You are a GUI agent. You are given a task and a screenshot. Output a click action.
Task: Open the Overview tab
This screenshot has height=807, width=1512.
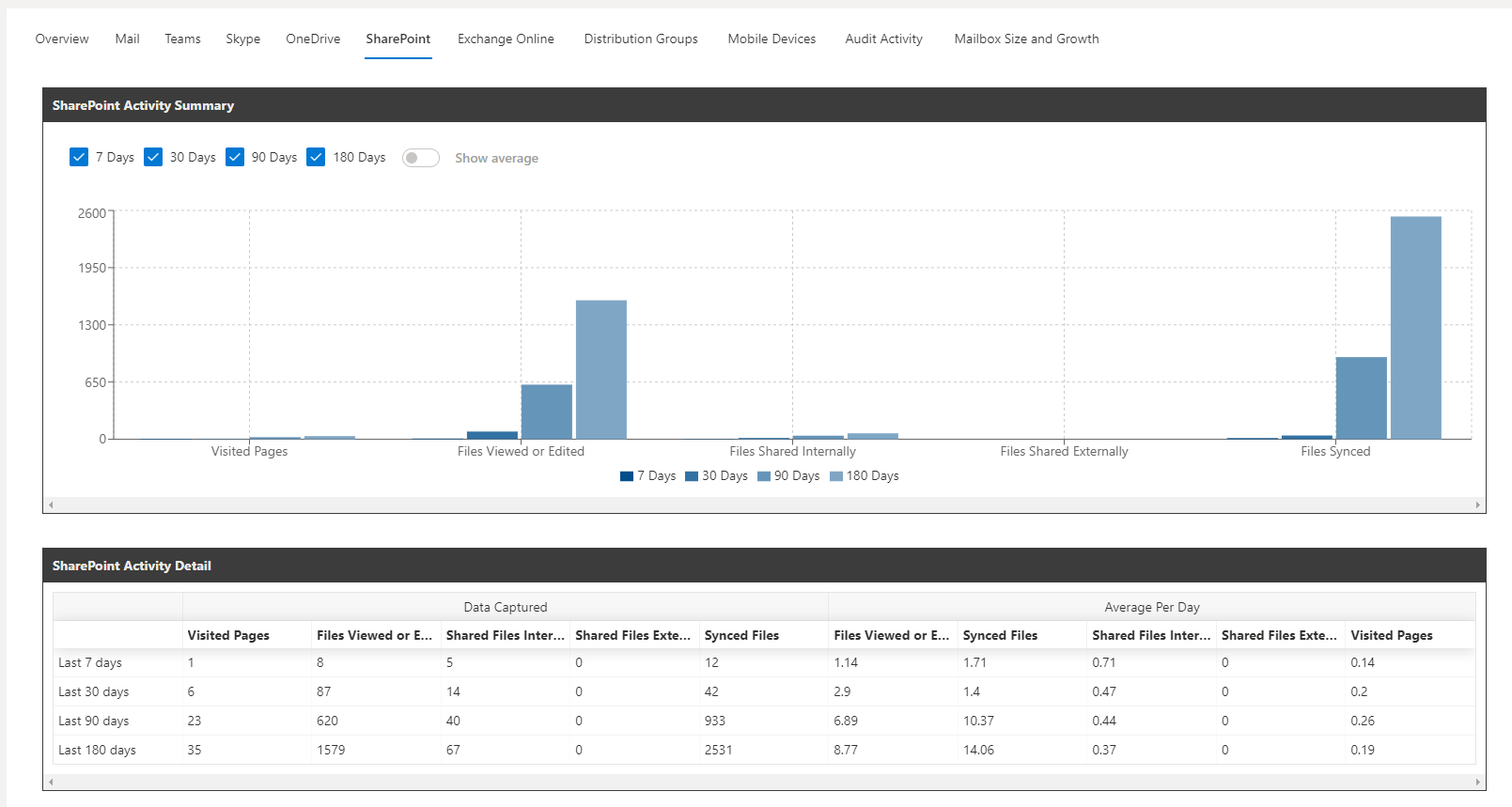click(62, 39)
